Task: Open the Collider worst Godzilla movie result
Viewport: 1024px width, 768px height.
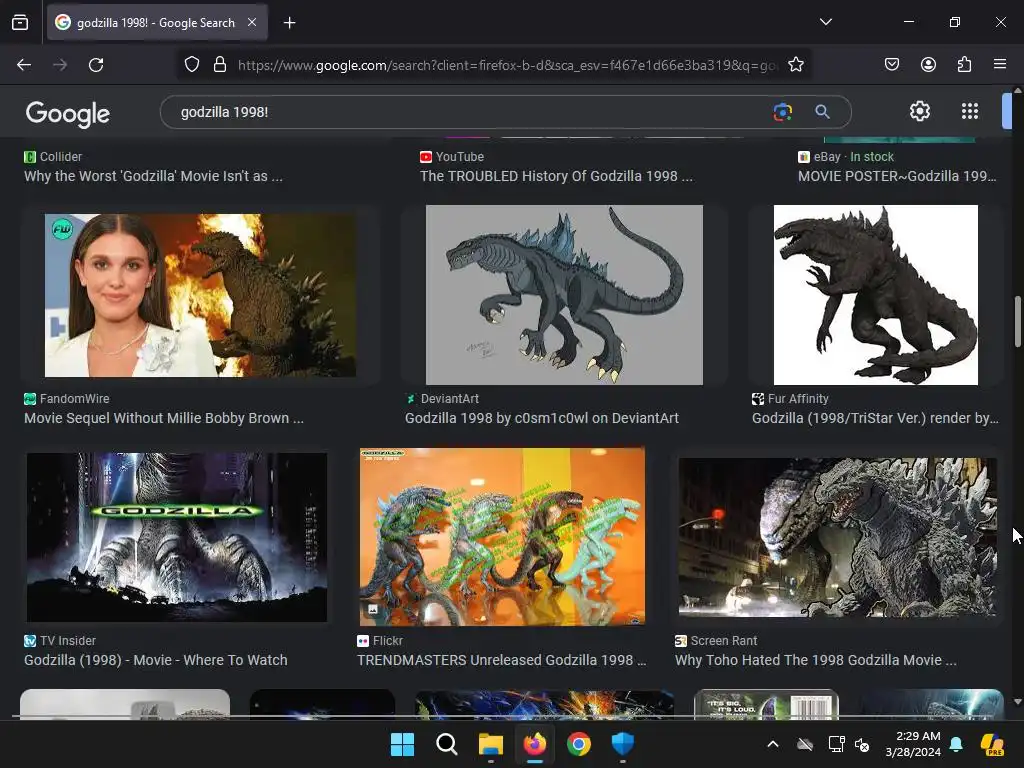Action: 153,176
